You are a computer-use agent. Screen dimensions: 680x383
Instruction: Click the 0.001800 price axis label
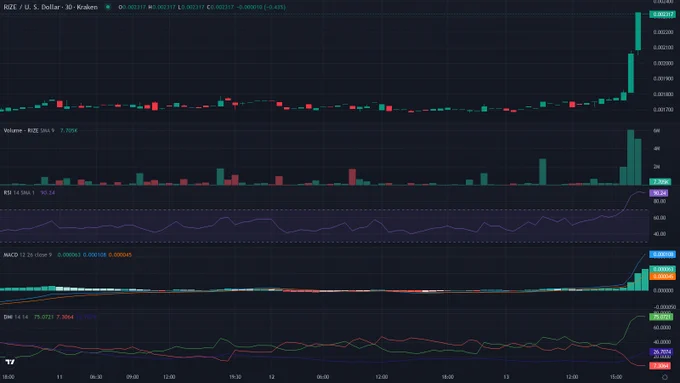pos(664,94)
